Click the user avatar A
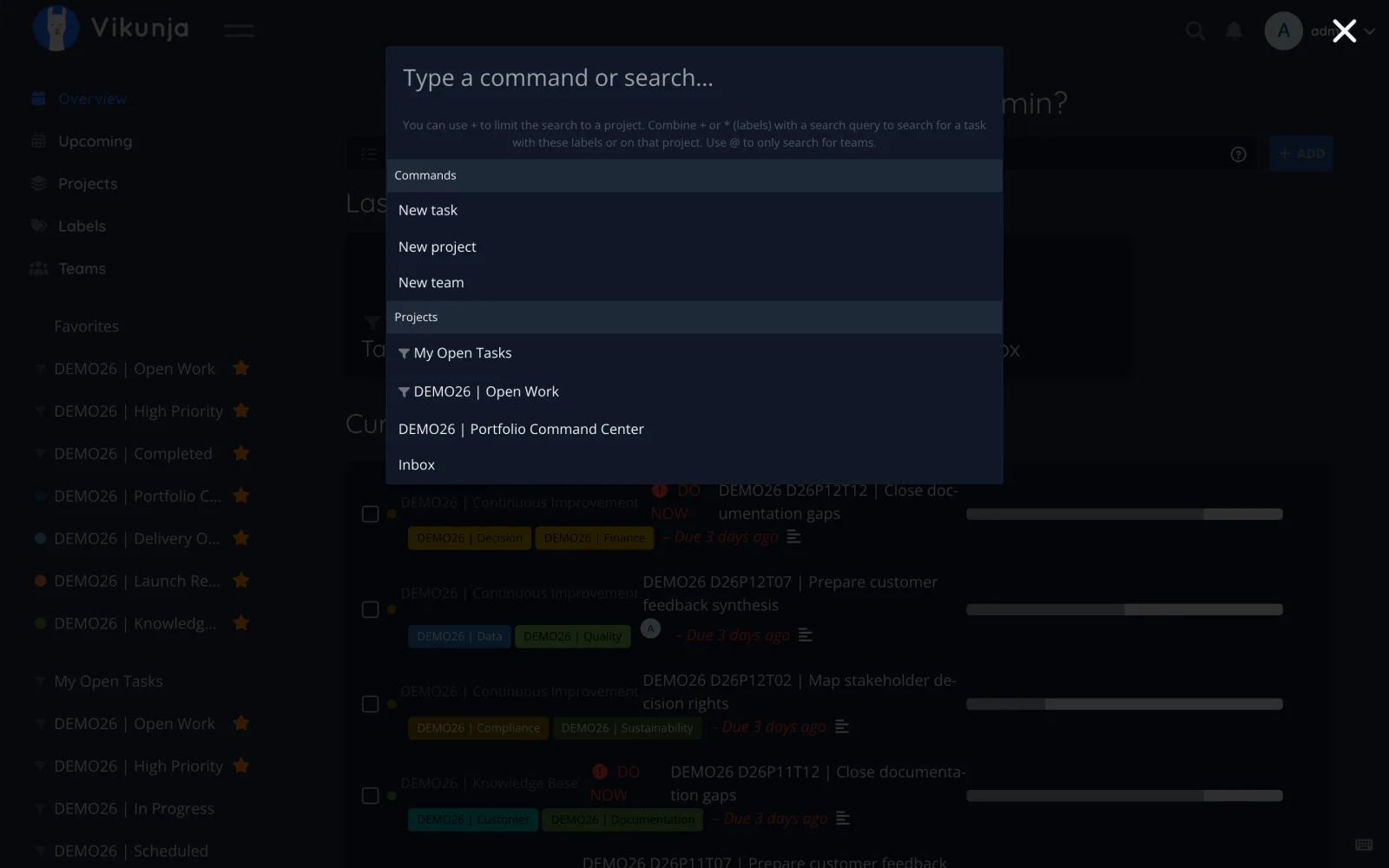The width and height of the screenshot is (1389, 868). click(x=1283, y=31)
